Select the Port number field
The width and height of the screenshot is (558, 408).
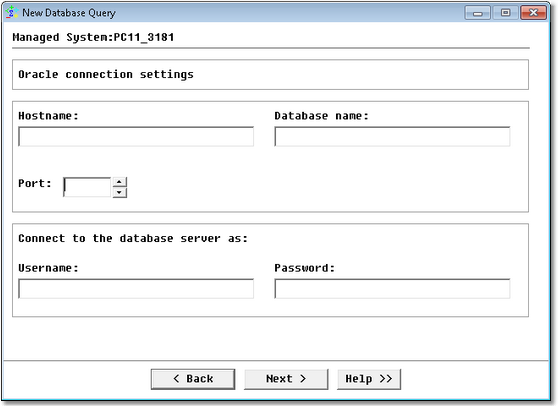click(87, 187)
